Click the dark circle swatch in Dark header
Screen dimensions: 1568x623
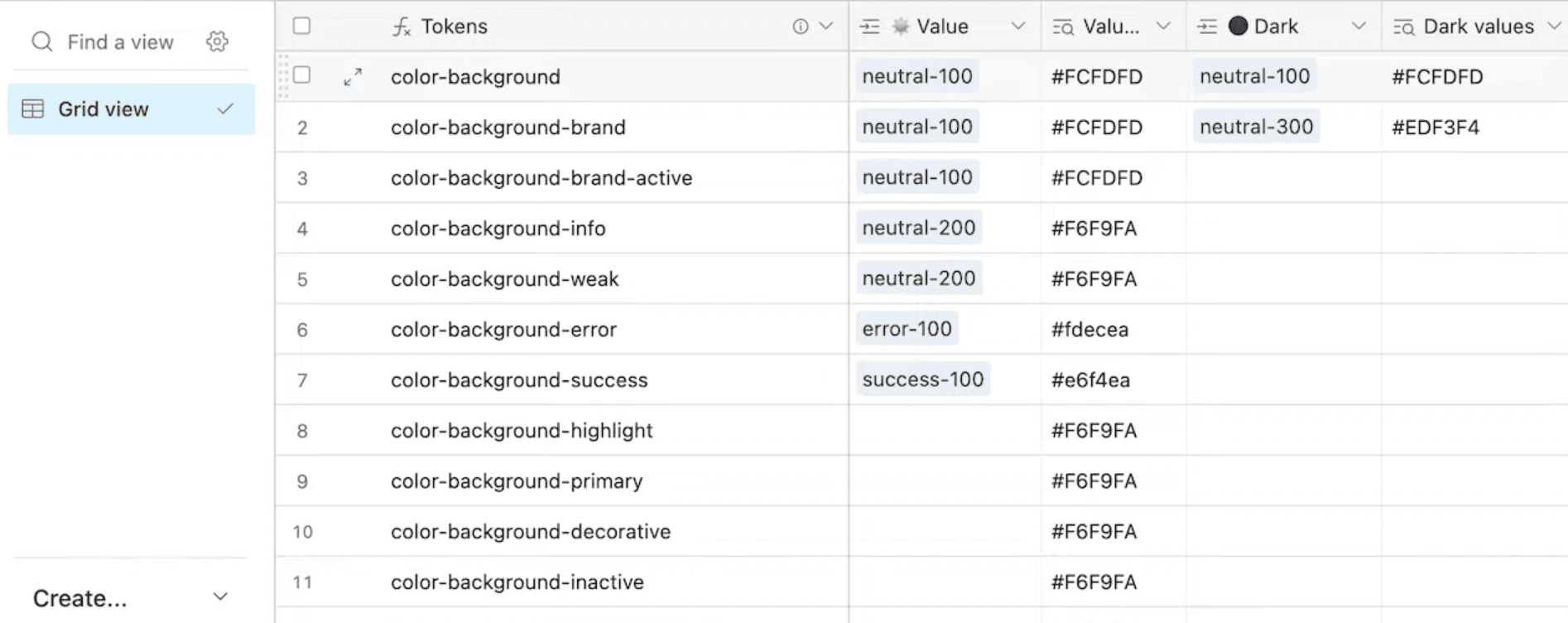[x=1238, y=27]
